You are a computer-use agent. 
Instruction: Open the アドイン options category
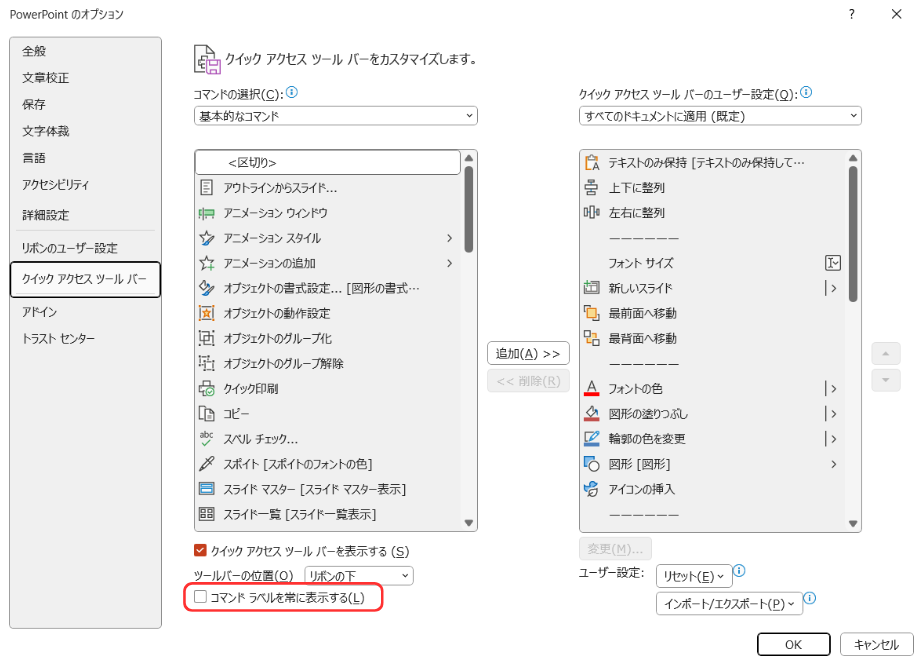39,312
